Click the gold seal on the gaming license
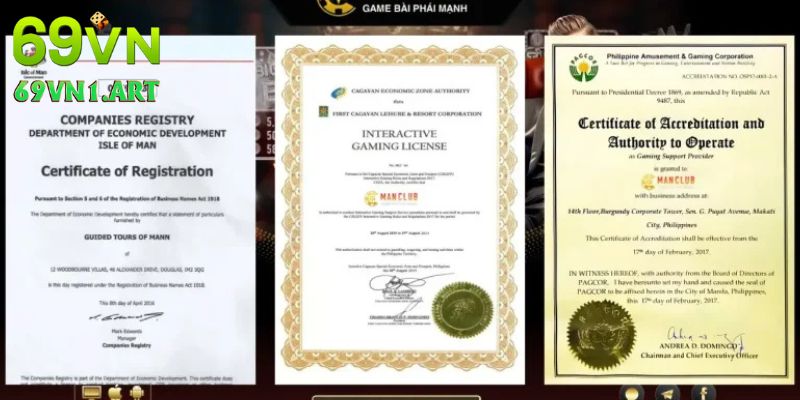The image size is (800, 400). (x=462, y=310)
